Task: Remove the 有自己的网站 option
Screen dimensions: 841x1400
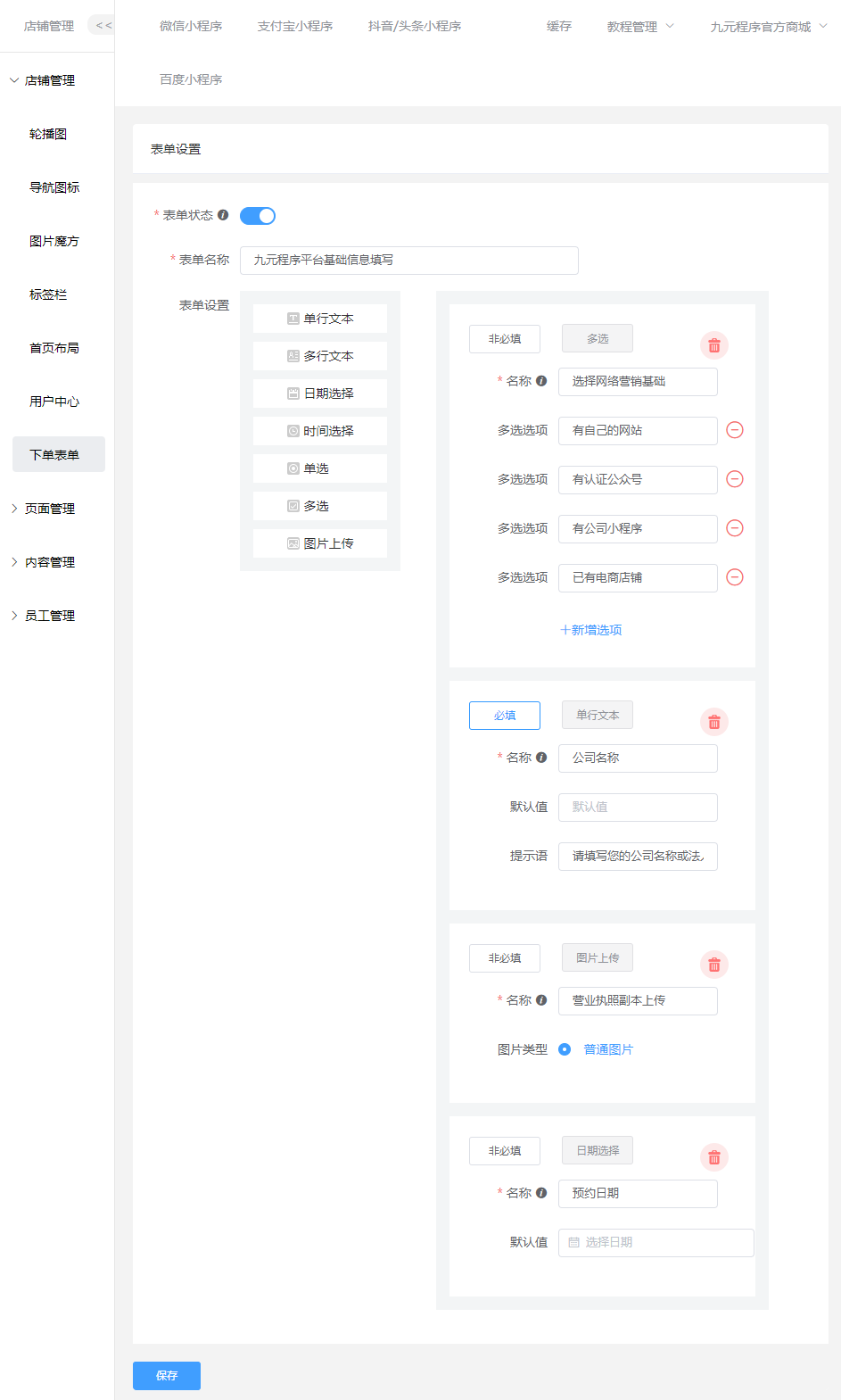Action: (735, 430)
